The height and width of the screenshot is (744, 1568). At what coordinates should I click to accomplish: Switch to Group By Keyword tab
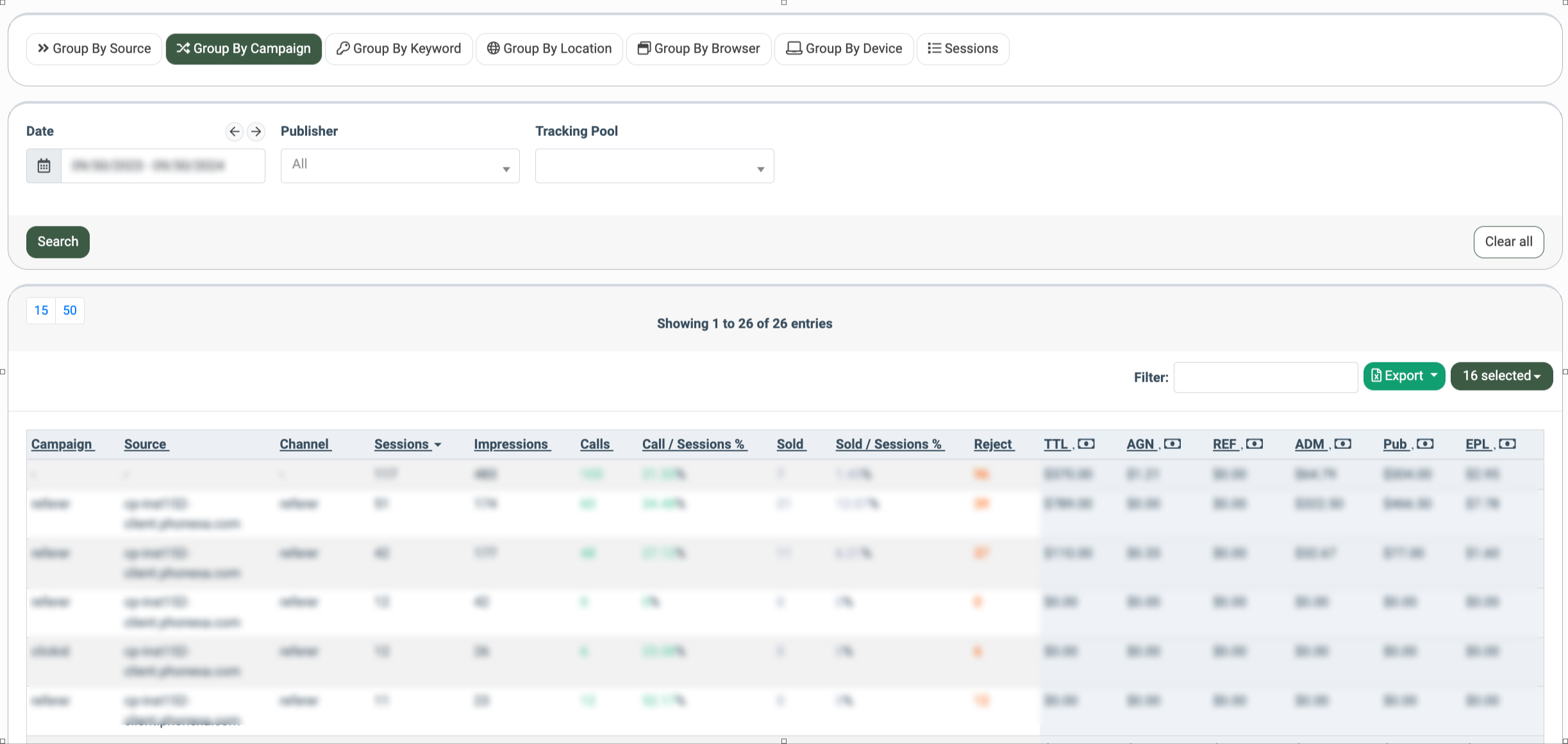(x=399, y=49)
